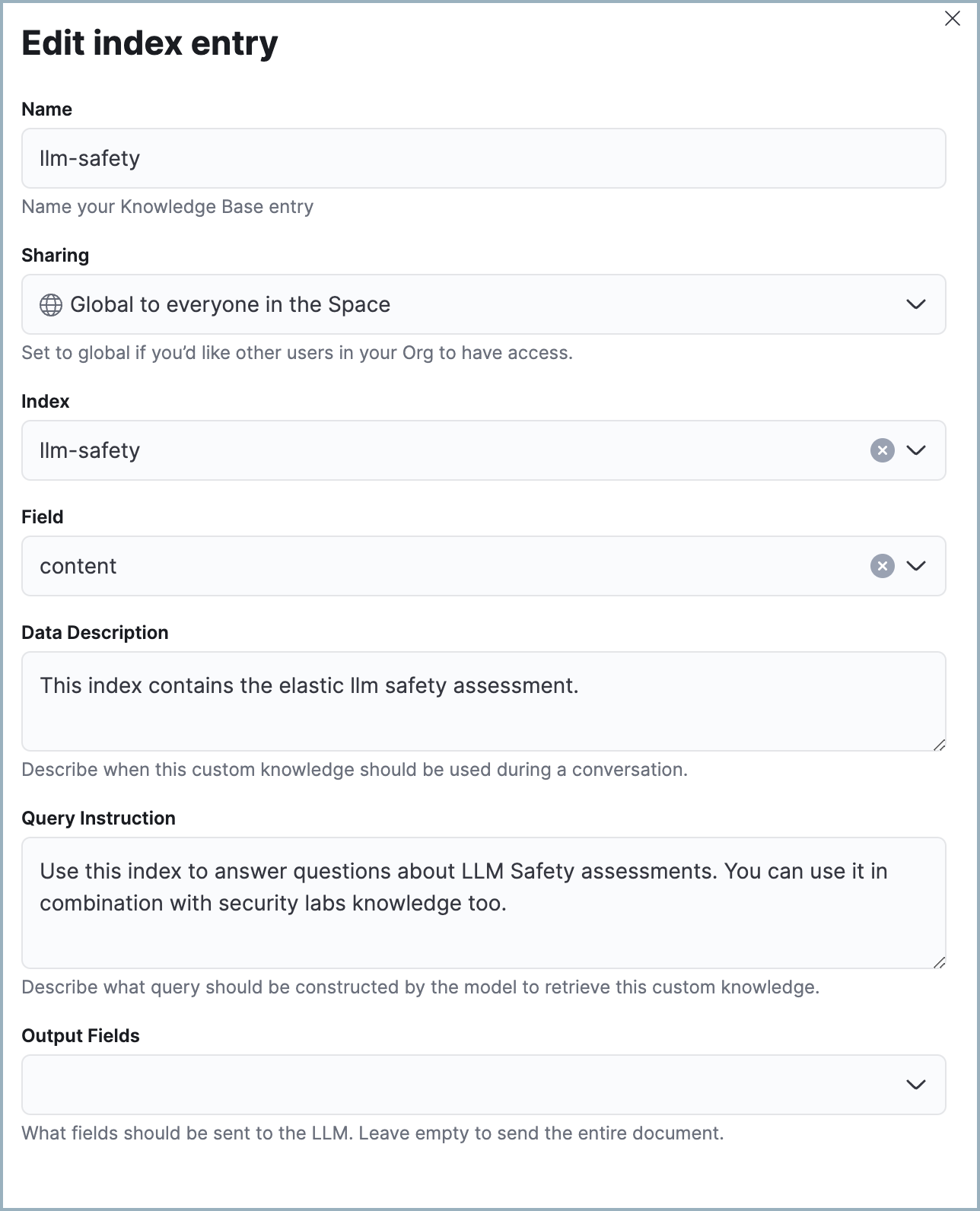Clear the selected llm-safety index
Viewport: 980px width, 1211px height.
[x=881, y=450]
